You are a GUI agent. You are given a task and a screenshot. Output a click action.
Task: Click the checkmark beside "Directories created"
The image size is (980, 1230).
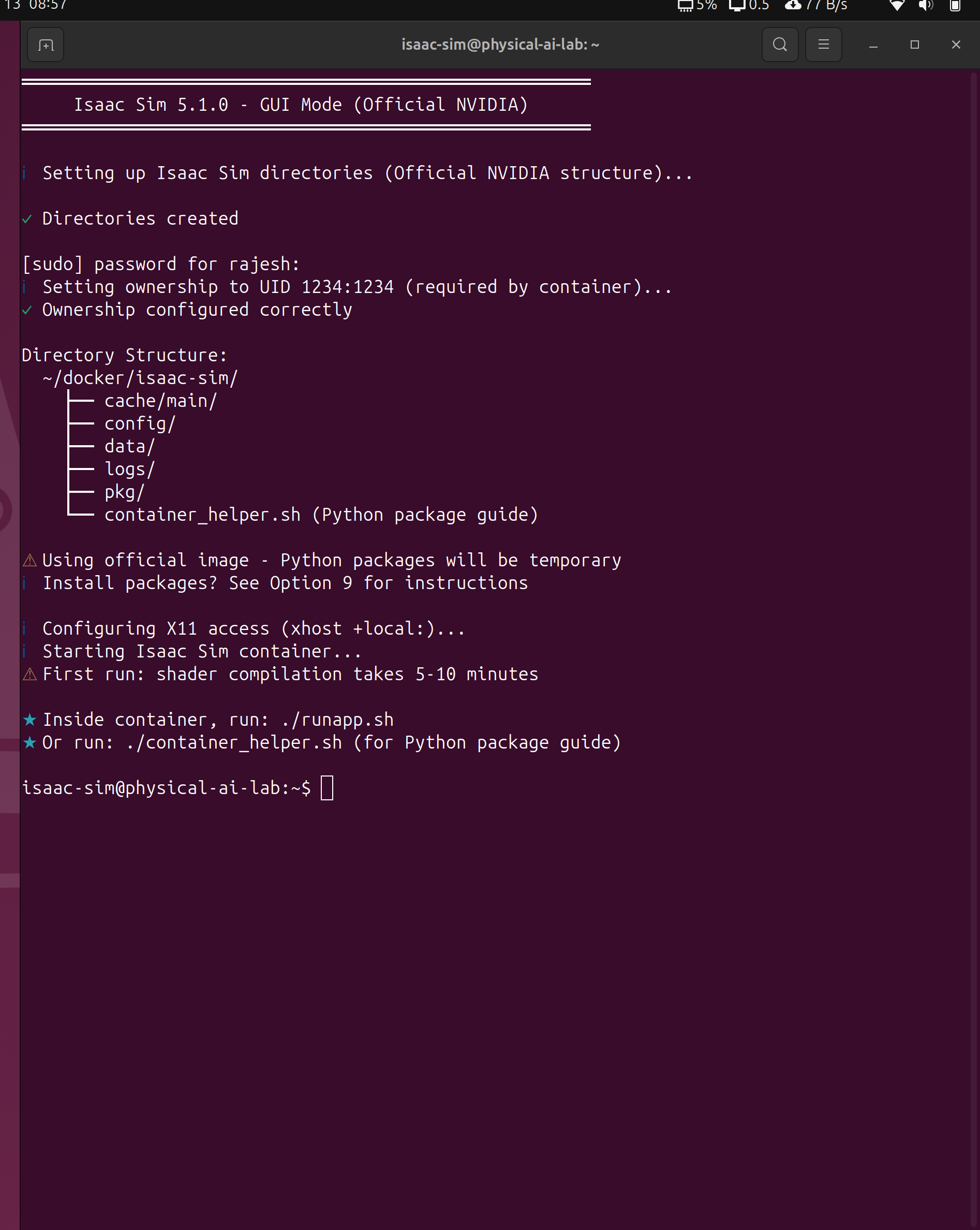pos(27,218)
